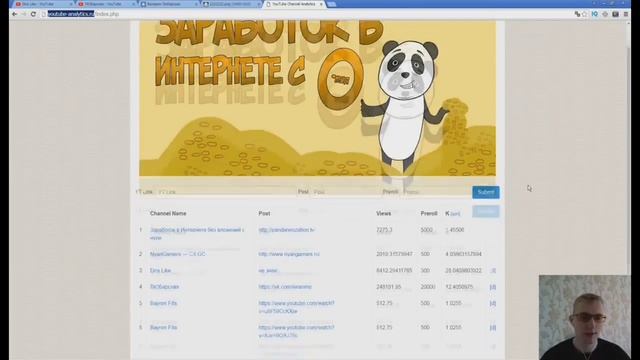Click the Channel Name column header
The image size is (640, 360).
(x=168, y=213)
